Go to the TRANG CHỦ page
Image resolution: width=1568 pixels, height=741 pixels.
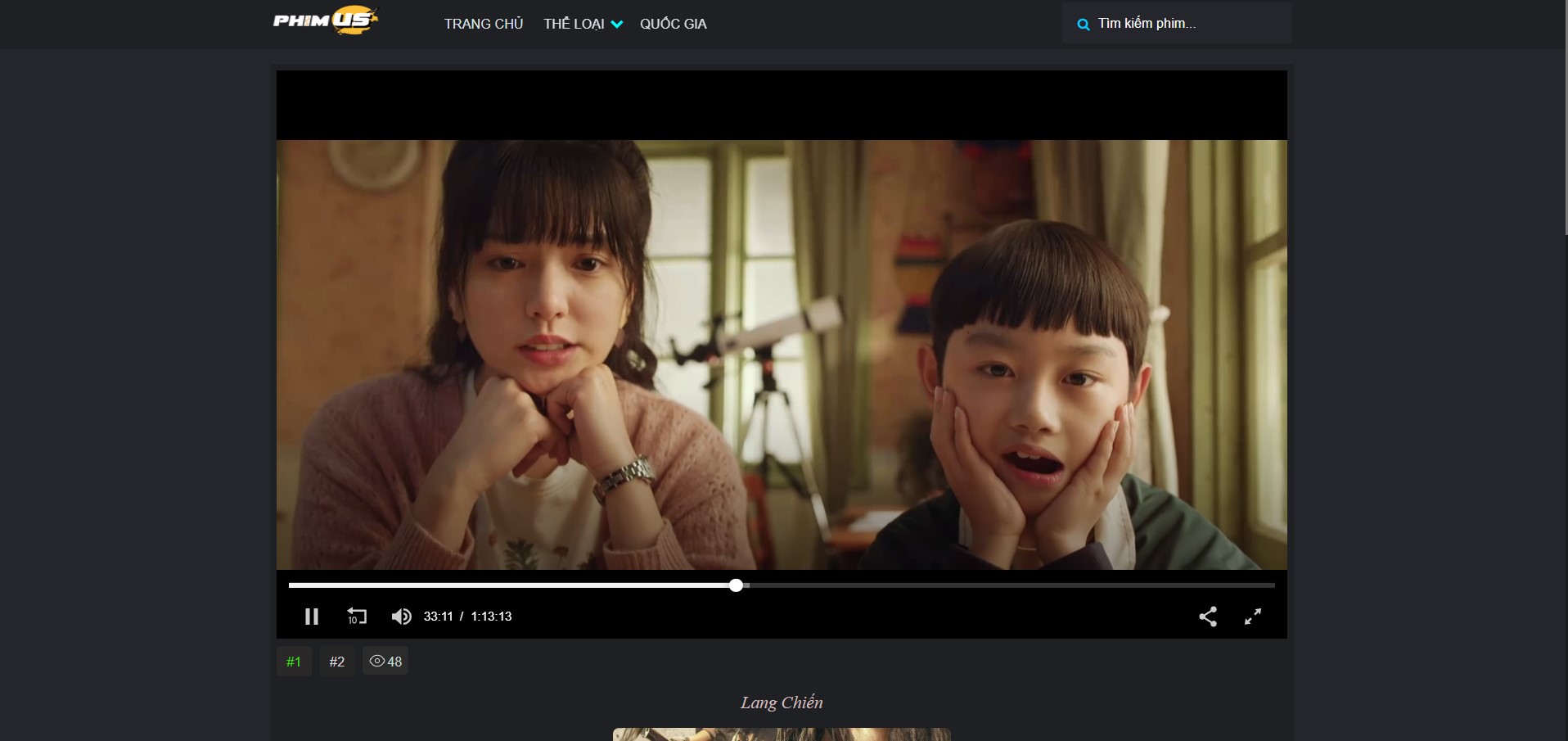[483, 24]
